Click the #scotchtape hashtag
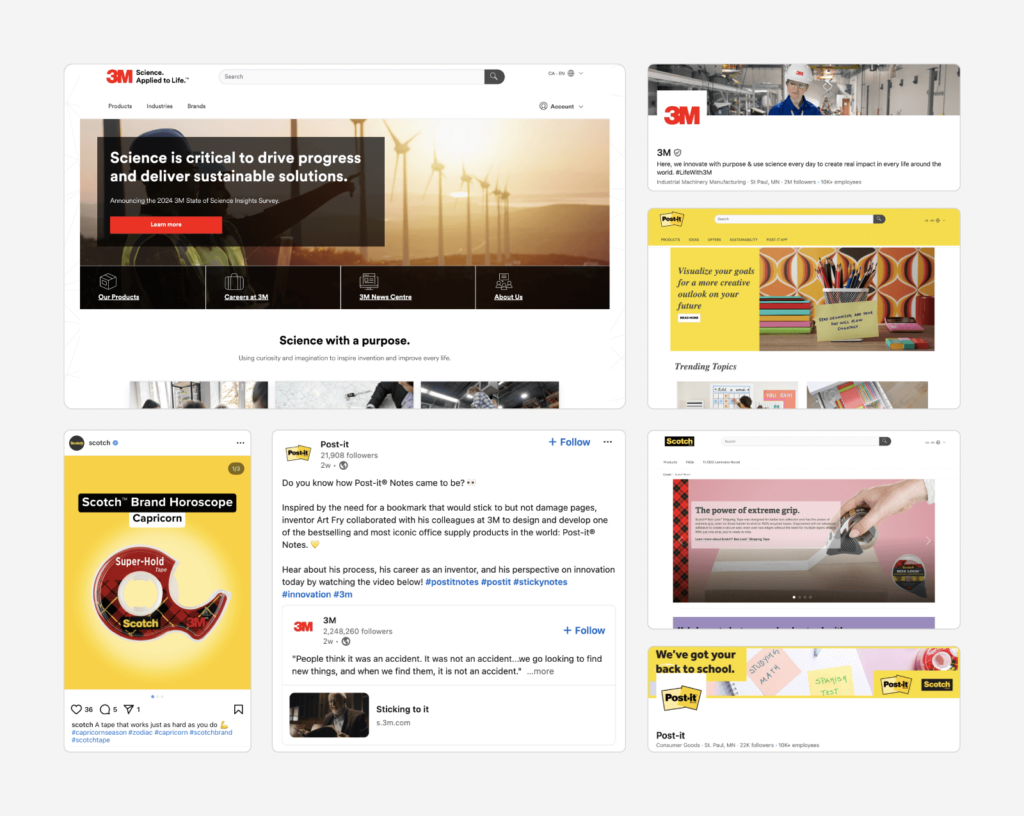This screenshot has width=1024, height=816. [x=91, y=740]
